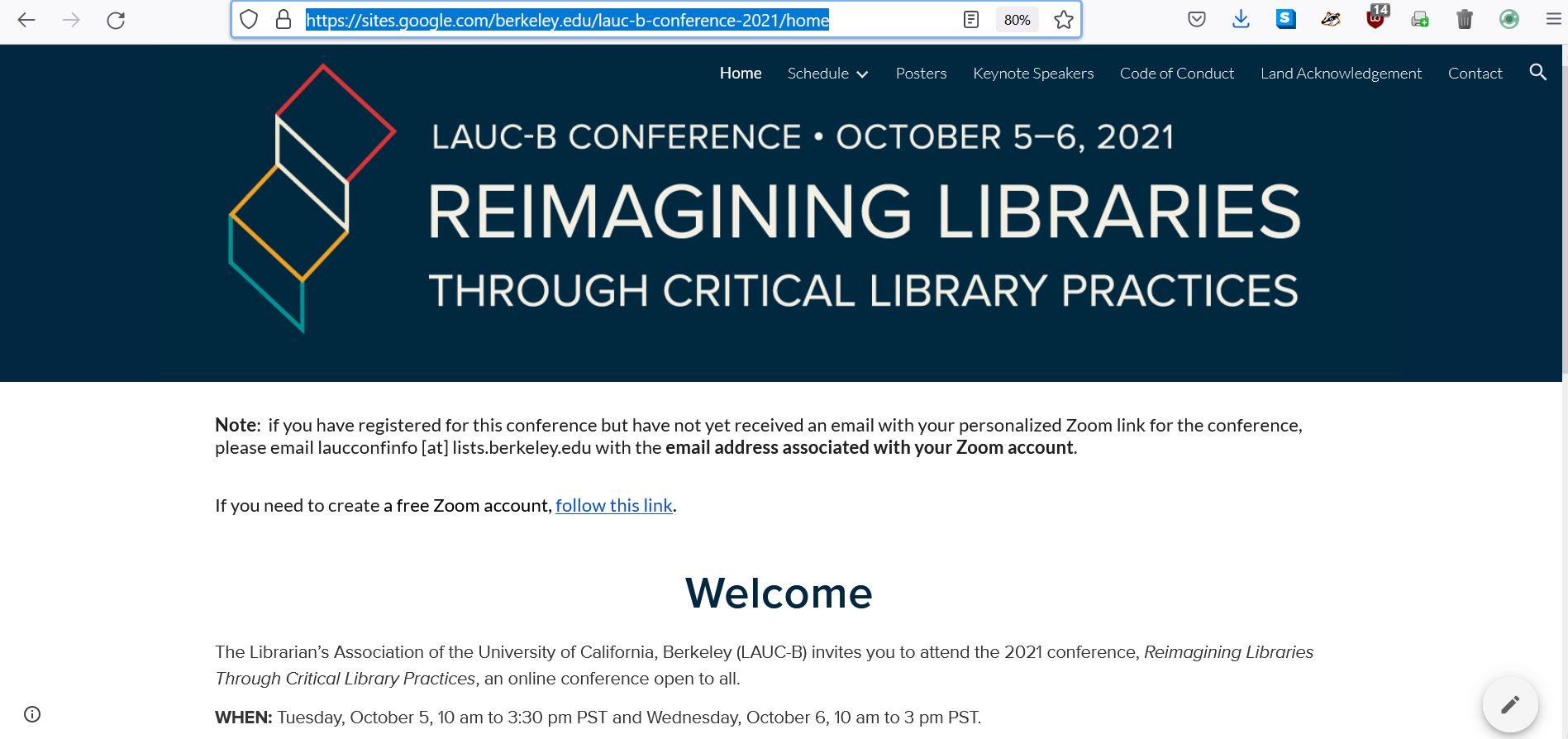Viewport: 1568px width, 739px height.
Task: Show site security info via padlock
Action: click(x=284, y=20)
